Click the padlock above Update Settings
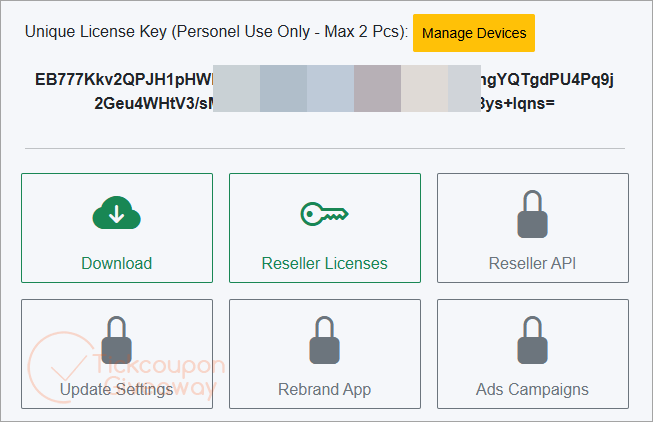 [x=117, y=340]
